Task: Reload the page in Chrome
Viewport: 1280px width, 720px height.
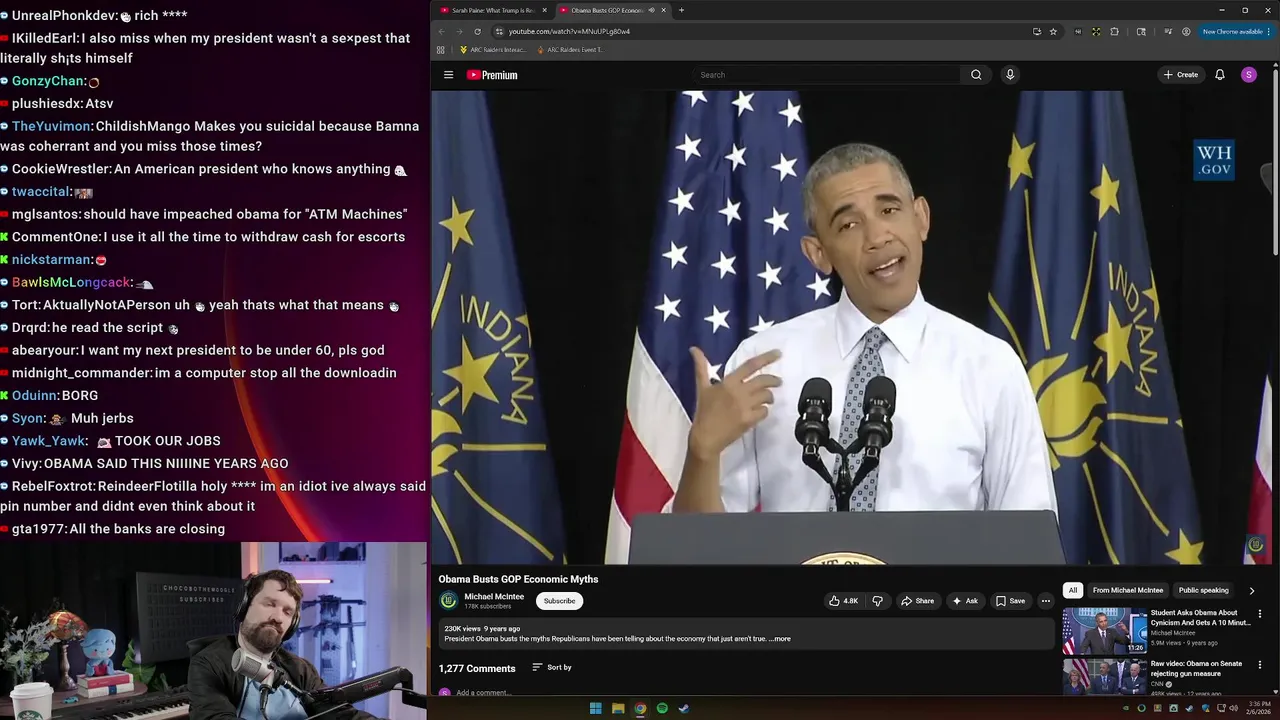Action: [x=477, y=31]
